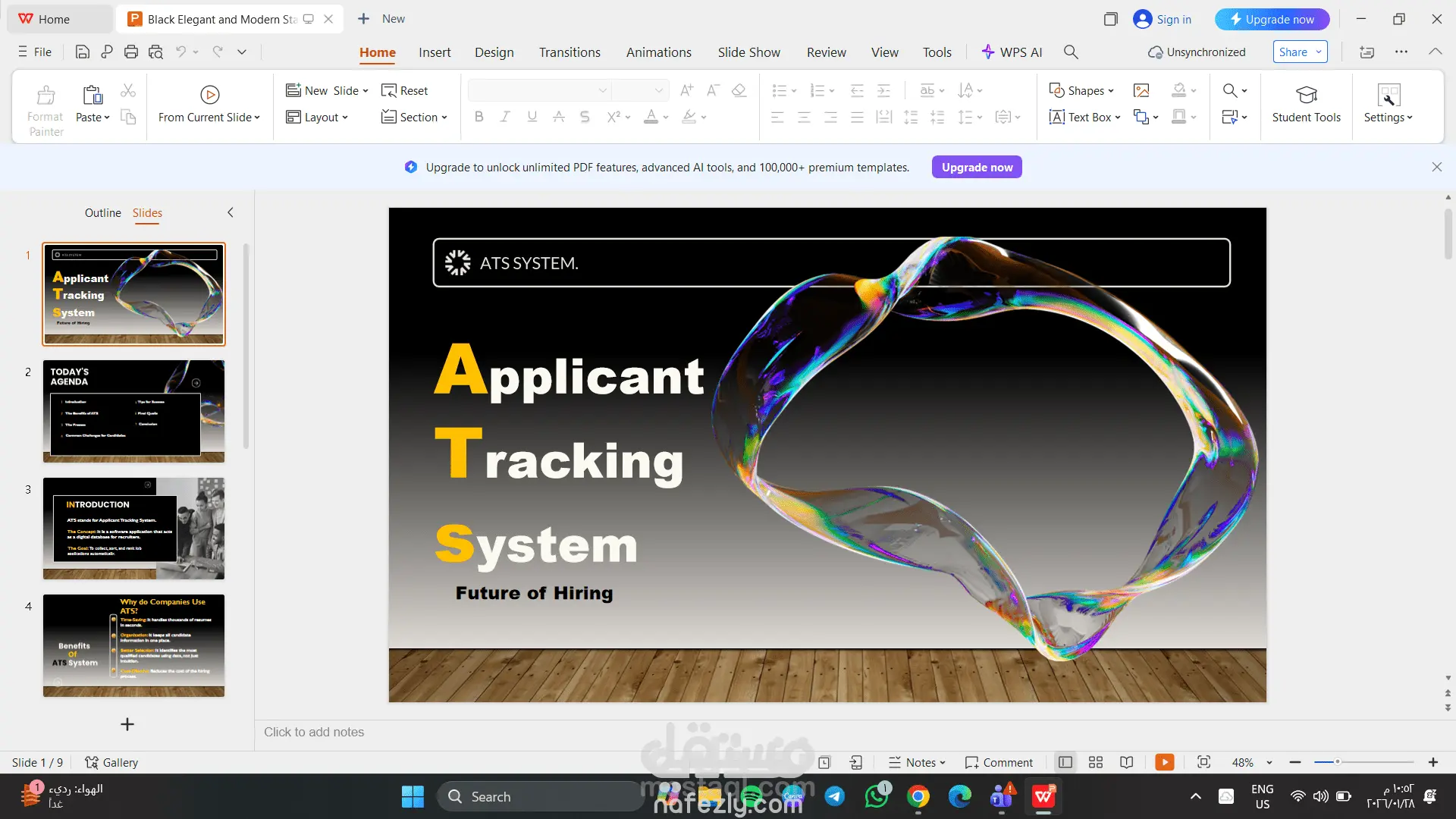Click the Print icon in quick access toolbar

click(131, 52)
